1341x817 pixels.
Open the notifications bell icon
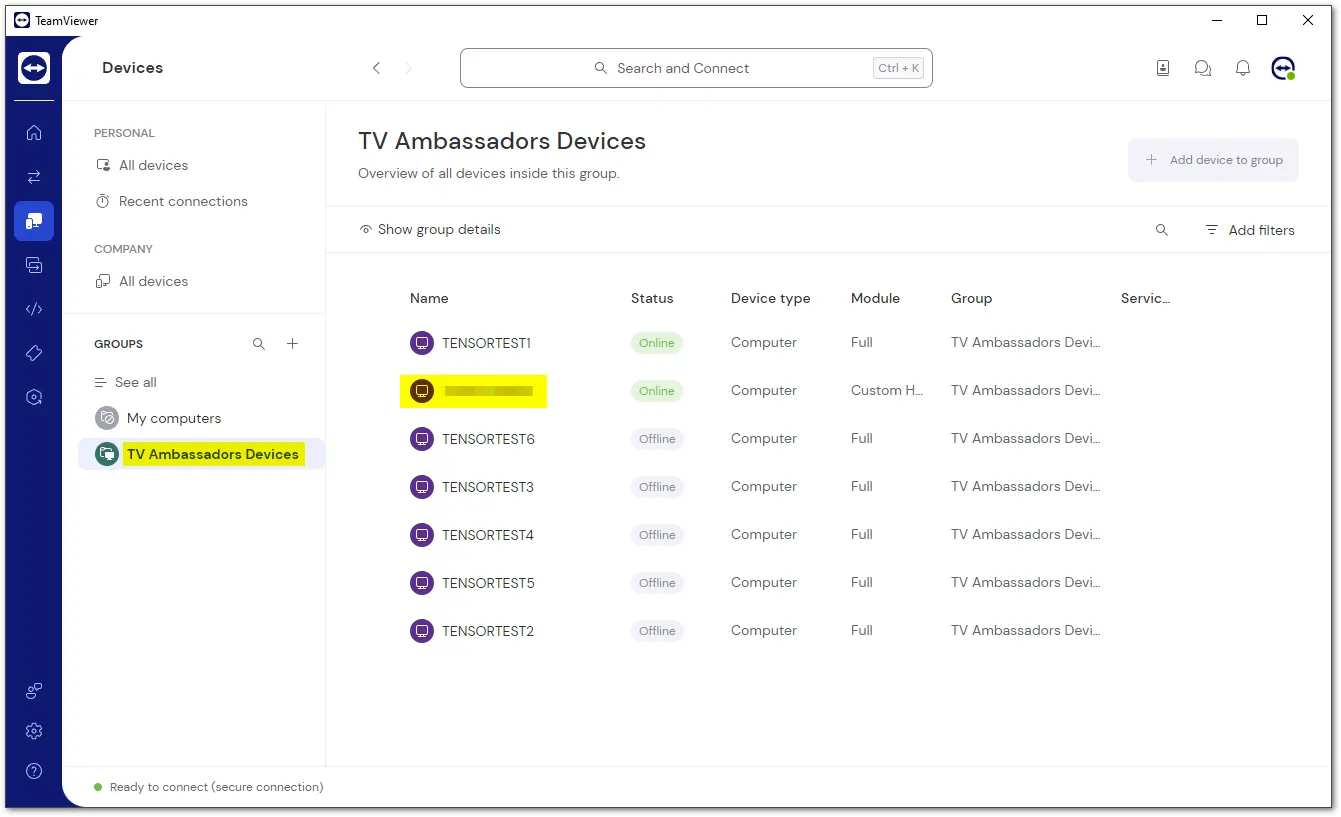(x=1243, y=68)
